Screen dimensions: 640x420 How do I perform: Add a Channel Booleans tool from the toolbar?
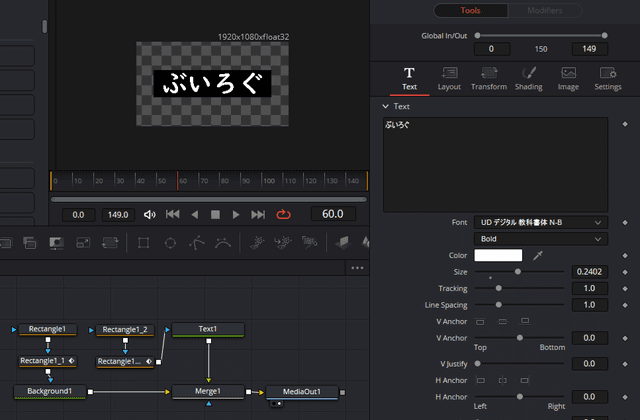coord(29,243)
